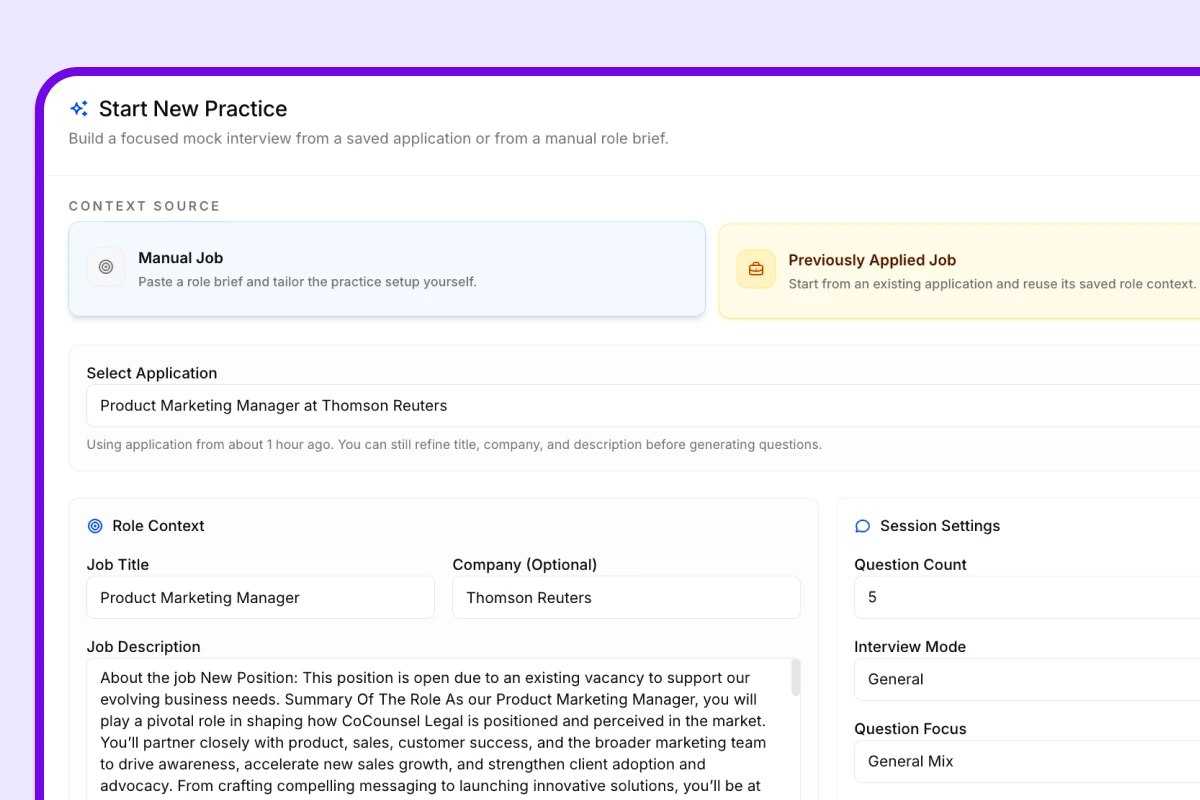The image size is (1200, 800).
Task: Click the Start New Practice heading
Action: (x=193, y=109)
